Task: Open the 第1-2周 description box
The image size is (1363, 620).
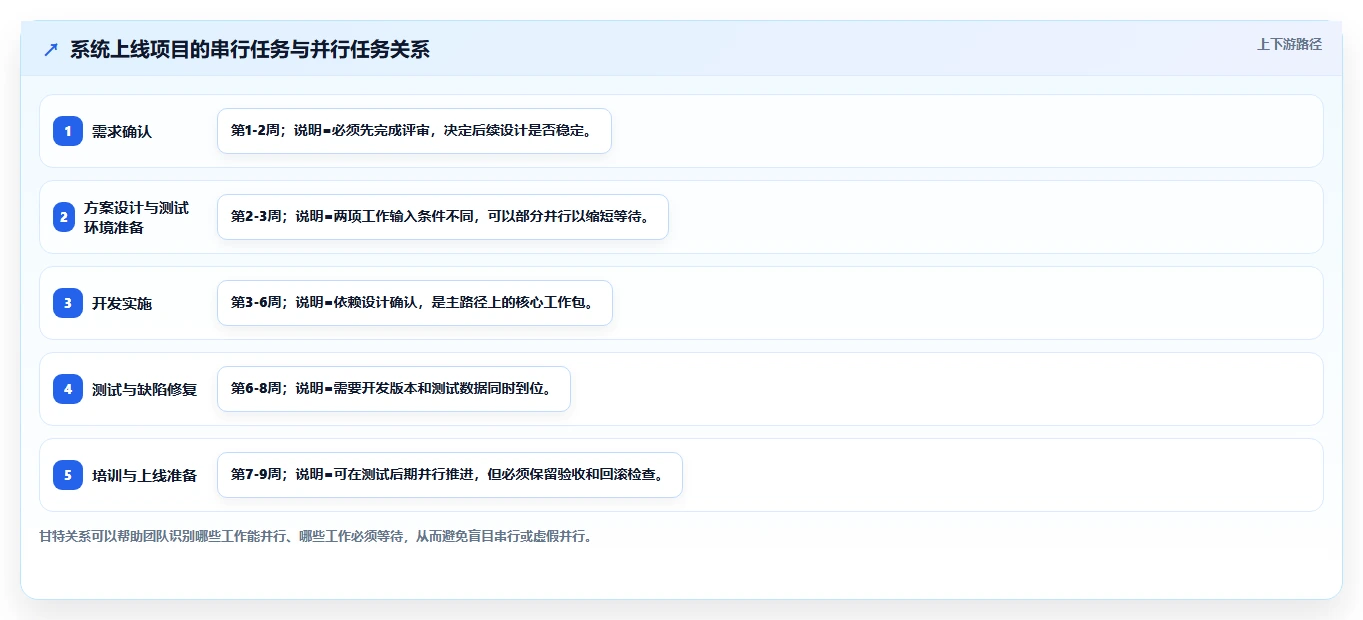Action: point(414,131)
